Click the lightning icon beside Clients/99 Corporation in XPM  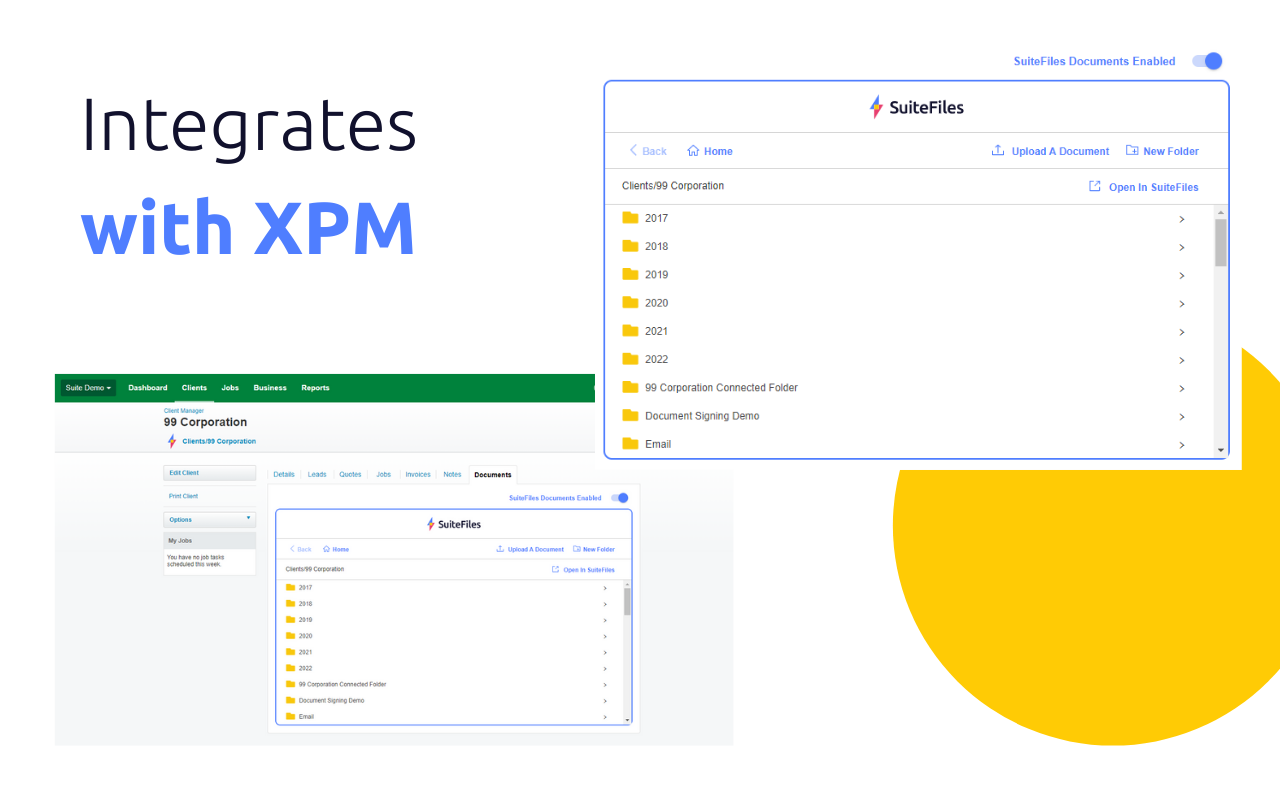click(x=172, y=441)
